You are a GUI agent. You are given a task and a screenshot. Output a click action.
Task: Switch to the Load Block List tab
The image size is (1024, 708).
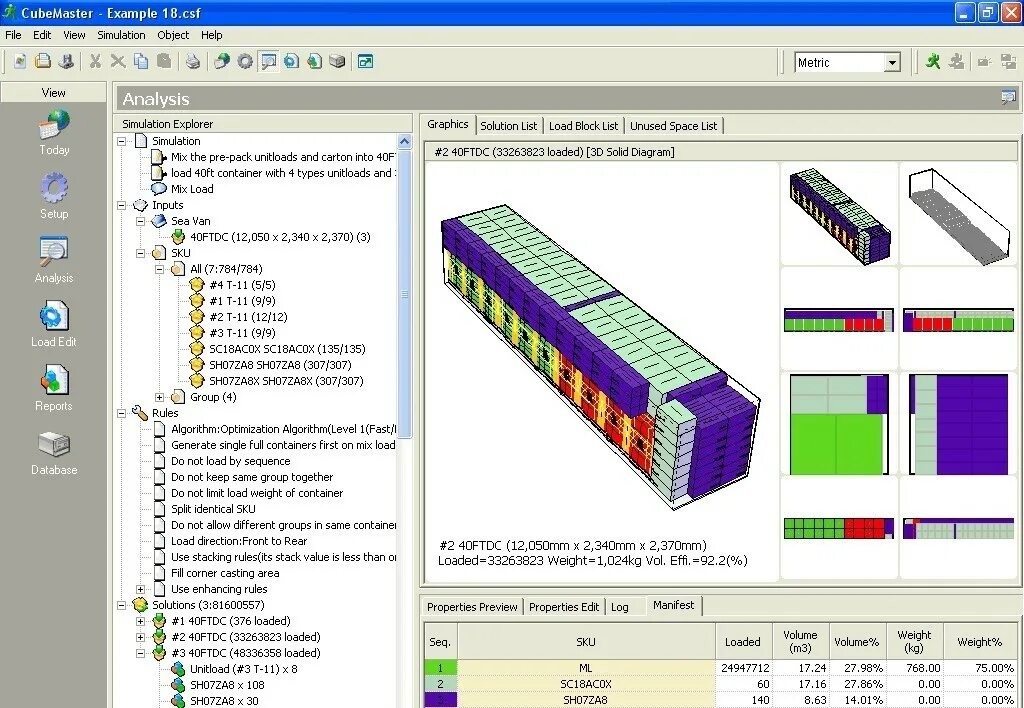point(583,126)
